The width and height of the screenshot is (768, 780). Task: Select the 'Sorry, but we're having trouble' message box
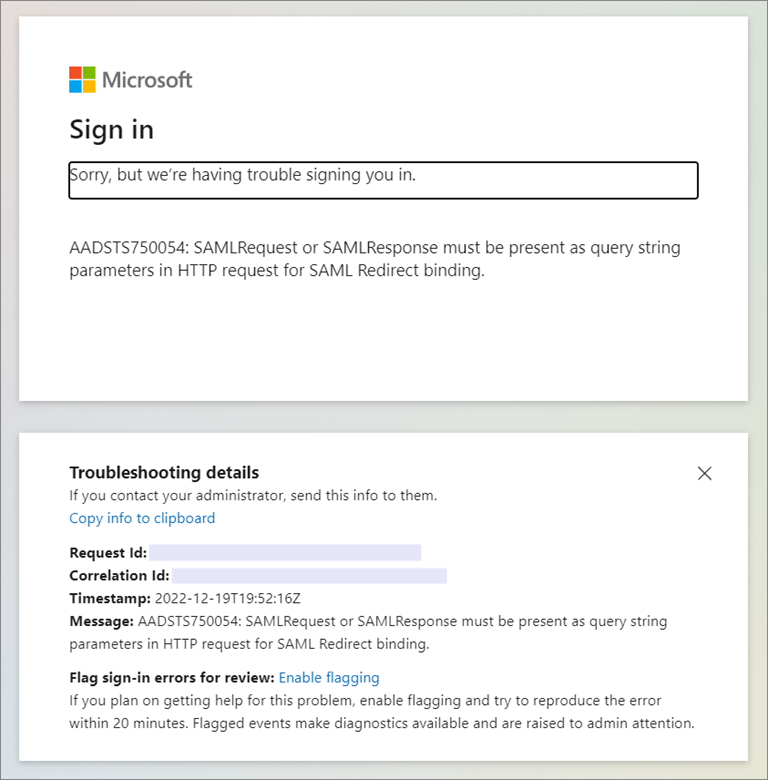click(x=383, y=180)
